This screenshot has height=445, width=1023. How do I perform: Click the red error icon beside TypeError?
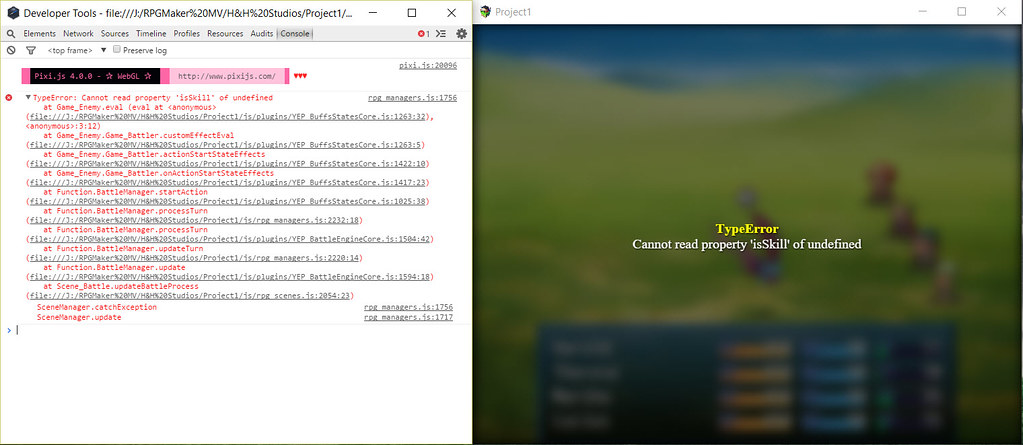[x=8, y=98]
